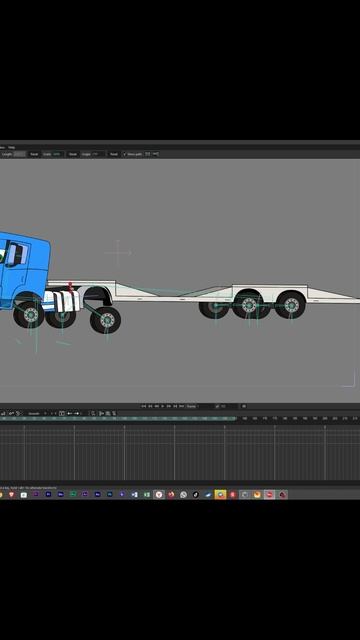Viewport: 360px width, 640px height.
Task: Select the rearmost wheel of the trailer
Action: [291, 305]
